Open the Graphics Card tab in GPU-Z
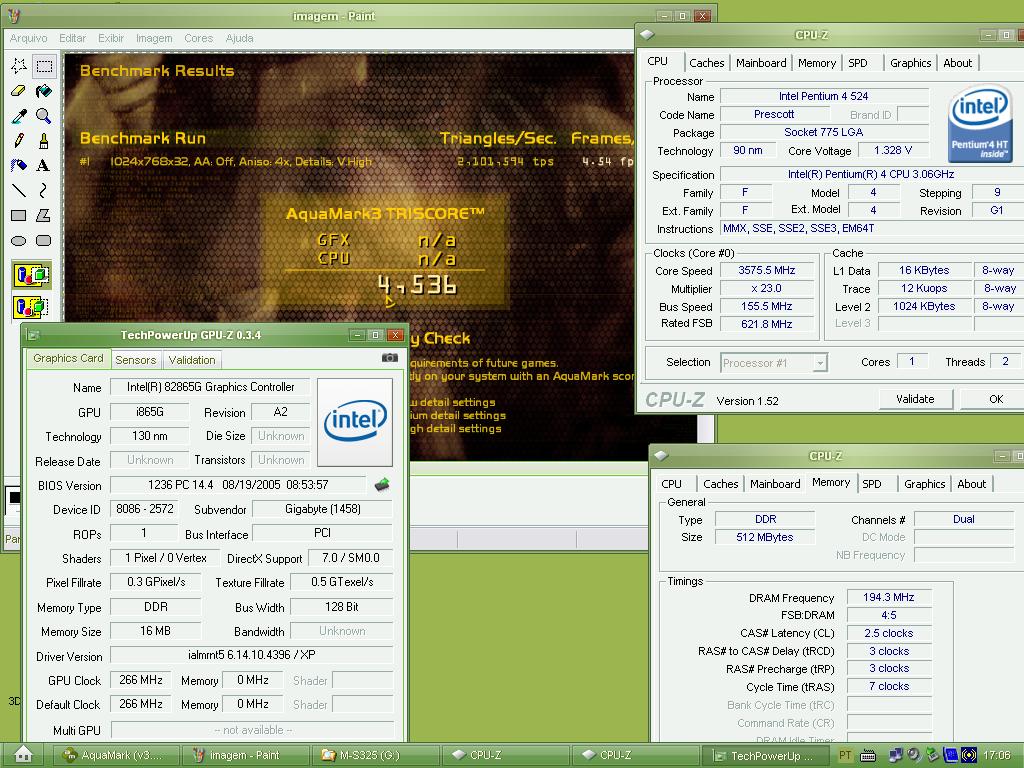This screenshot has width=1024, height=768. pos(68,359)
